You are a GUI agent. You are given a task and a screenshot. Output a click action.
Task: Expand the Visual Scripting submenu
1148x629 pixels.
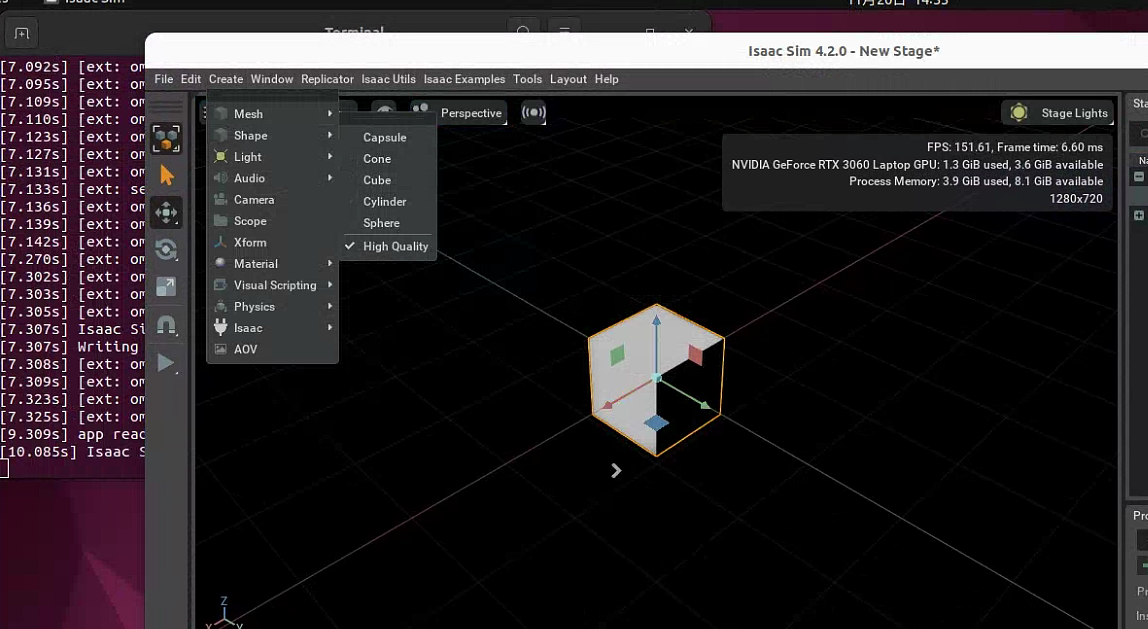(x=272, y=285)
